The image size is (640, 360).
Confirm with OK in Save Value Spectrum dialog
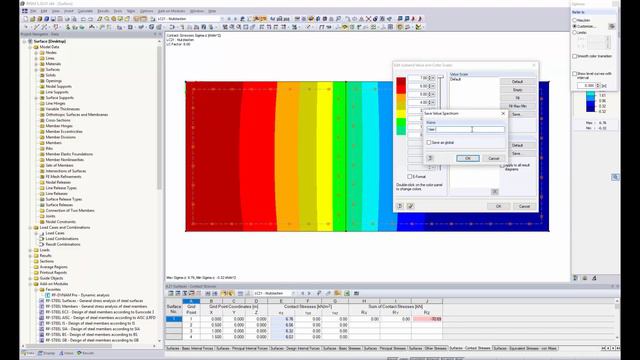click(468, 158)
